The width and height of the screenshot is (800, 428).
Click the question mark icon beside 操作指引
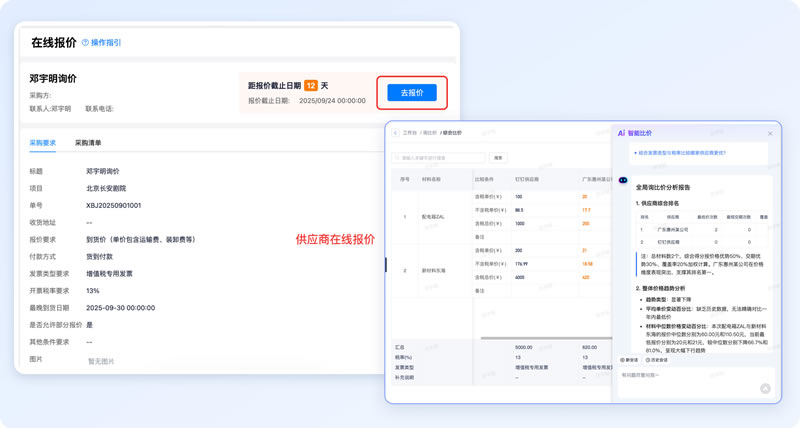[x=85, y=43]
